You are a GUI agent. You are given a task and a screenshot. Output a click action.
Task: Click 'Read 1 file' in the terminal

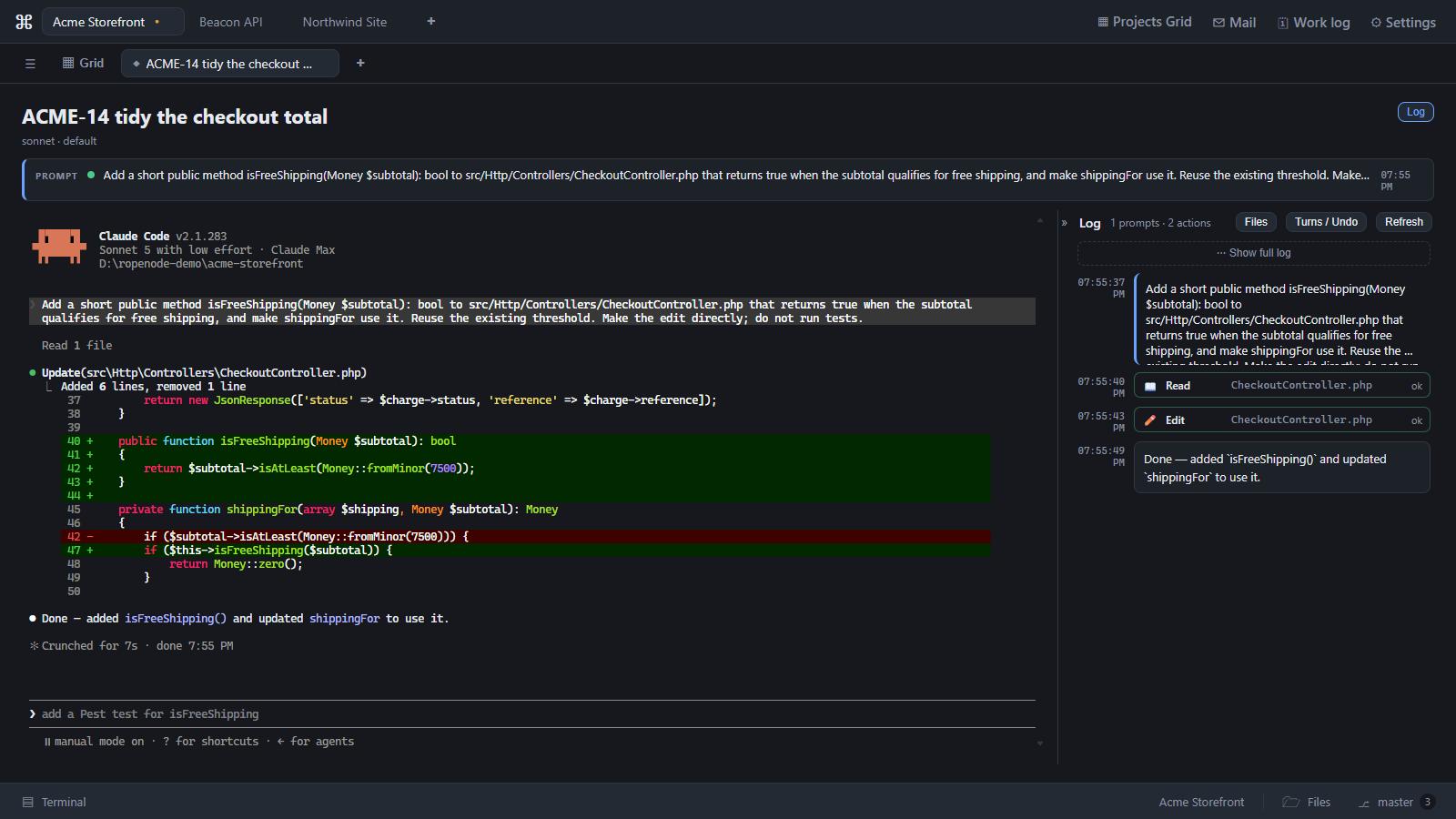[x=76, y=346]
